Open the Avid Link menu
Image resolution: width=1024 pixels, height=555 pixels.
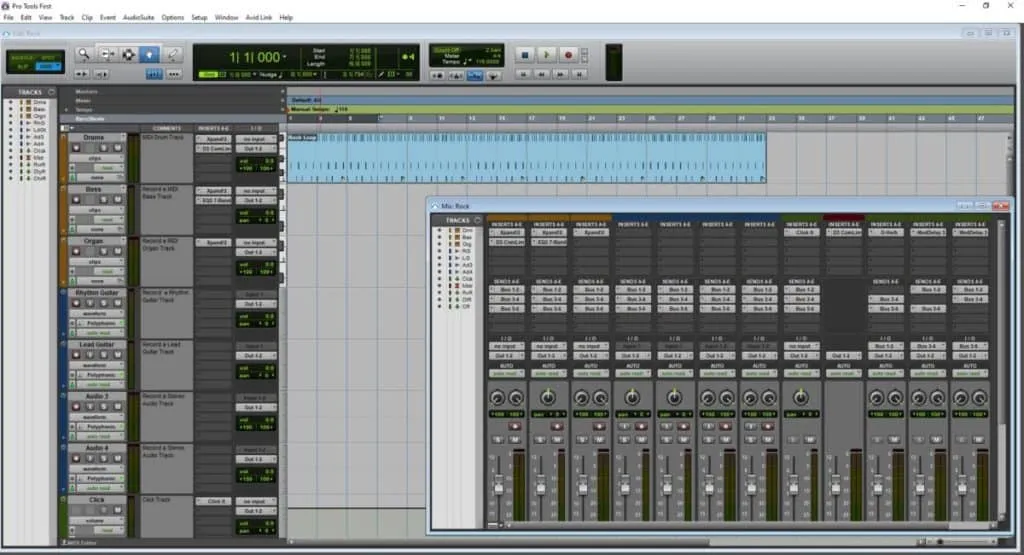pyautogui.click(x=259, y=18)
